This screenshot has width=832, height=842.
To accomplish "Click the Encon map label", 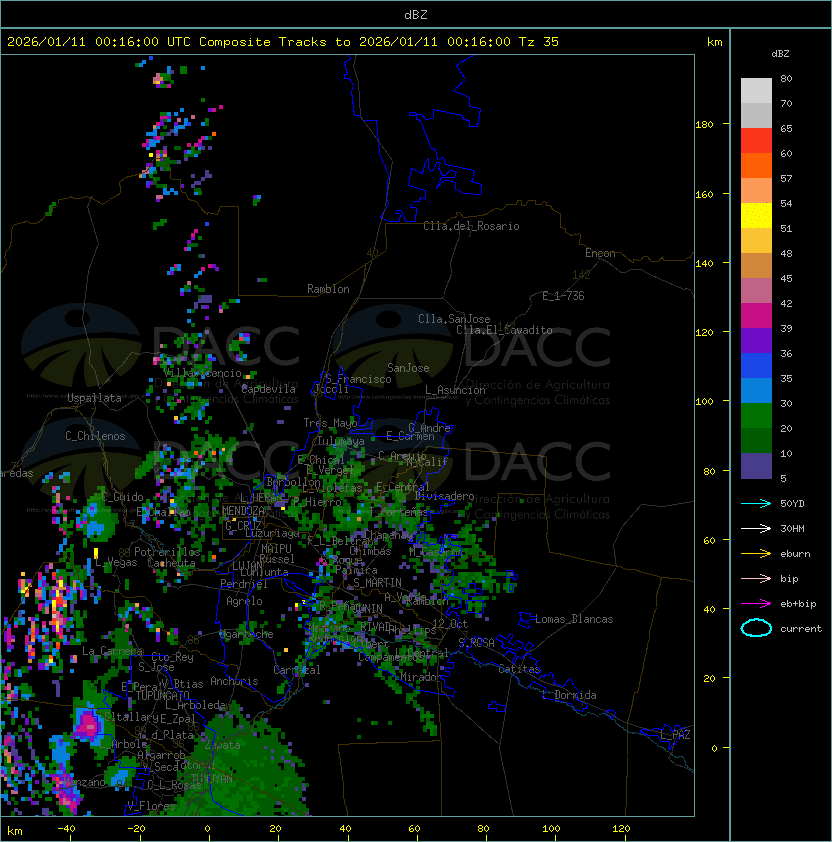I will pos(600,253).
